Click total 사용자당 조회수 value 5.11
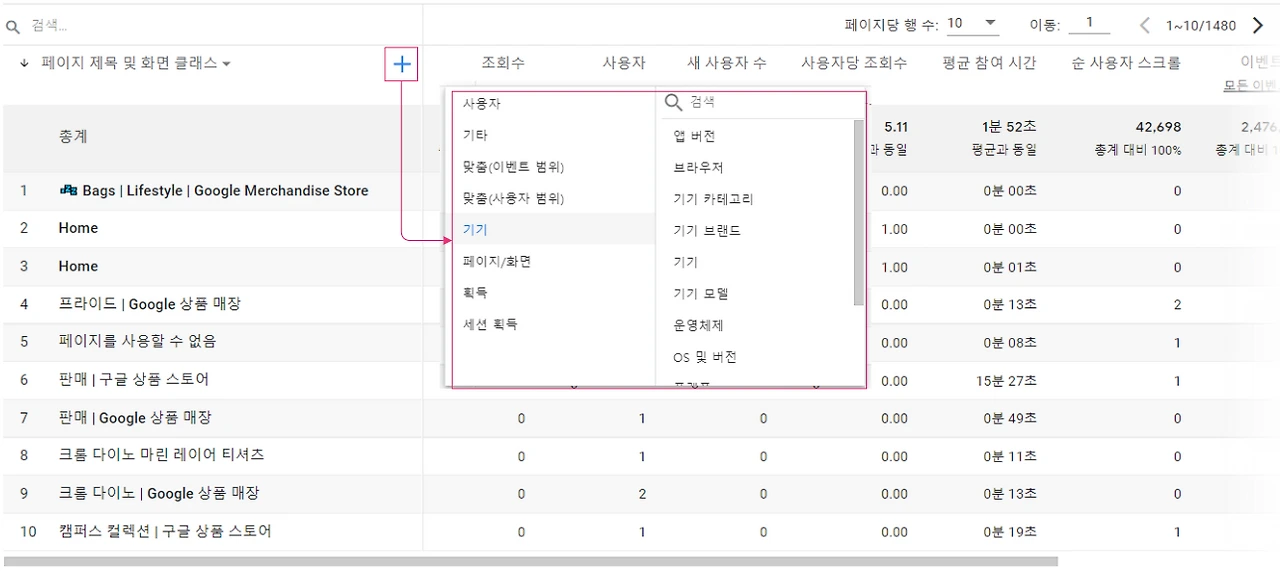Viewport: 1280px width, 583px height. (x=894, y=127)
